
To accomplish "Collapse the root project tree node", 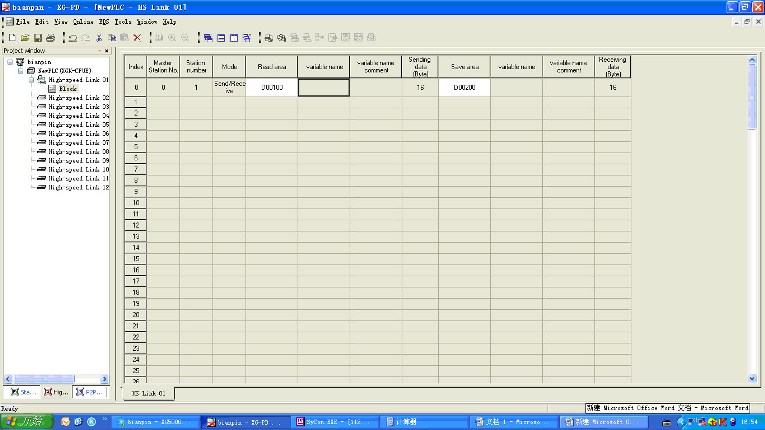I will [8, 62].
